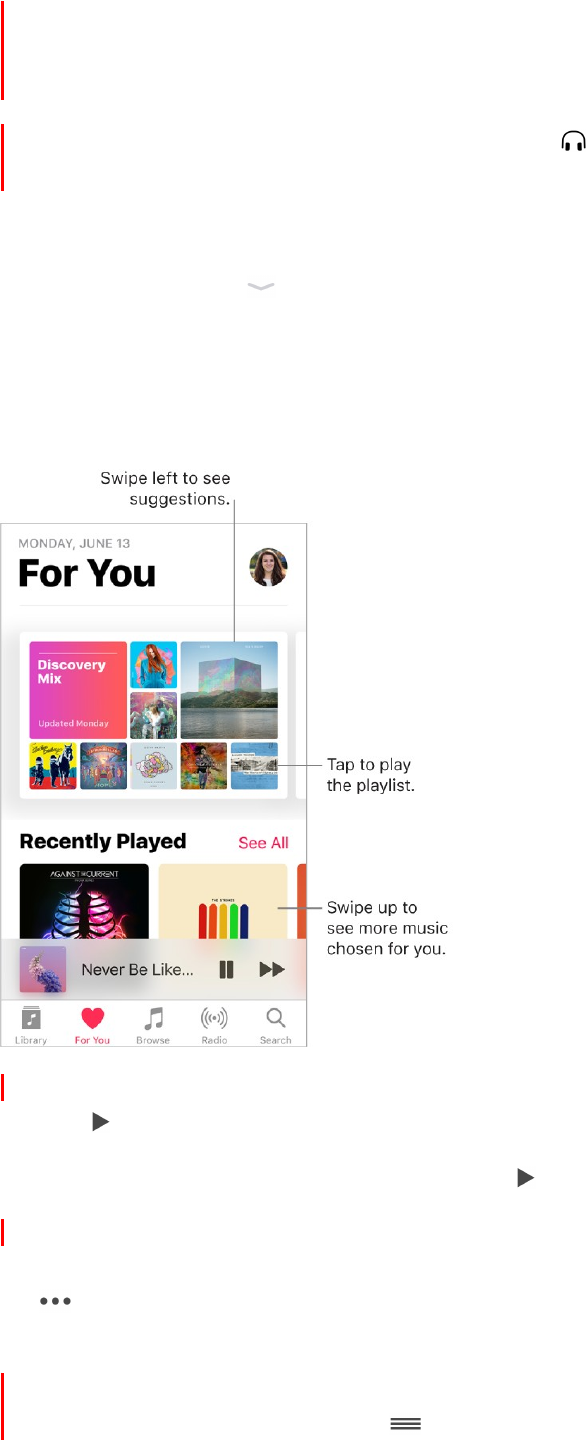Skip to next track in mini player

(272, 969)
